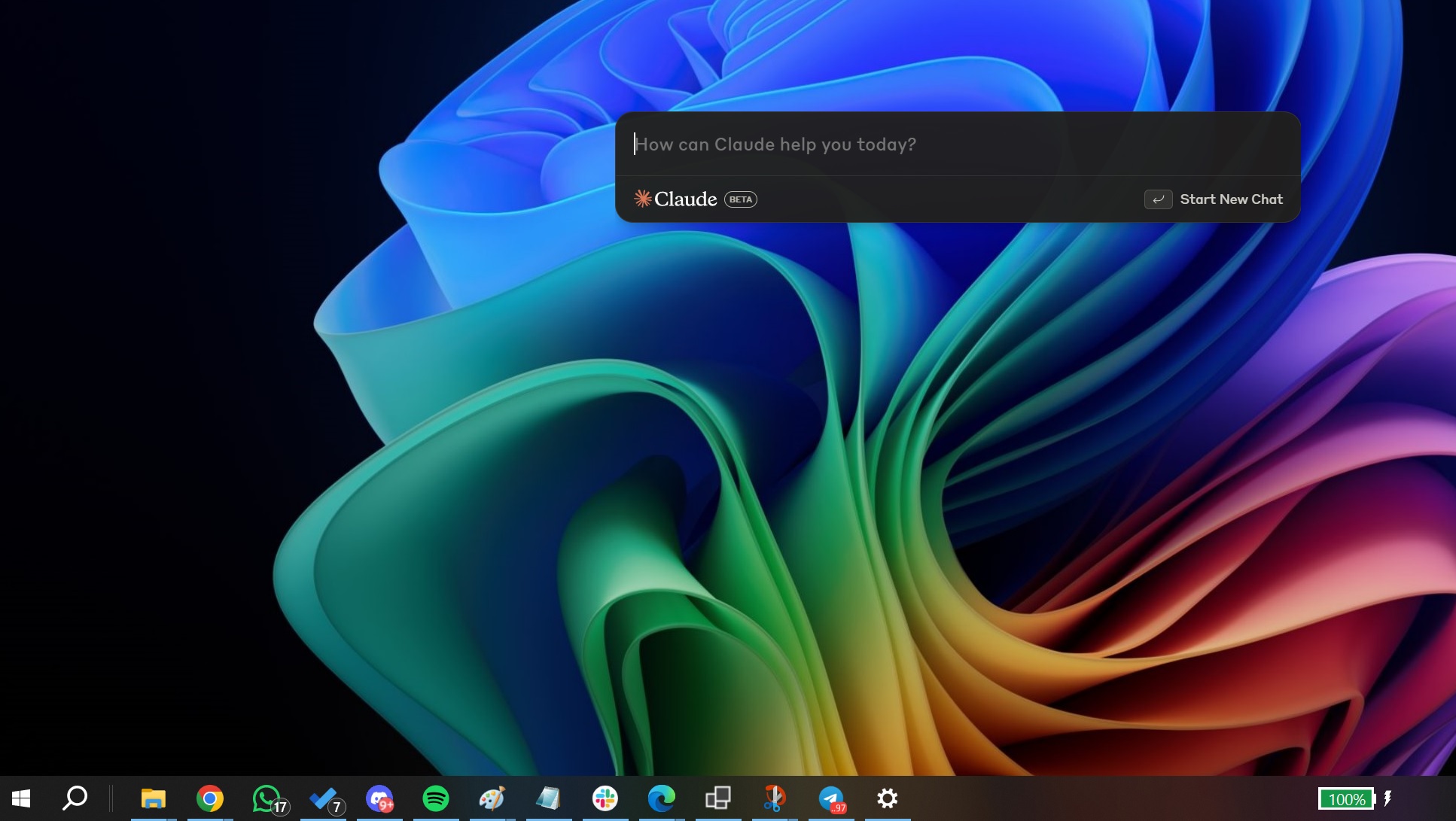Click the Enter key icon beside Start New Chat
1456x821 pixels.
[1158, 199]
